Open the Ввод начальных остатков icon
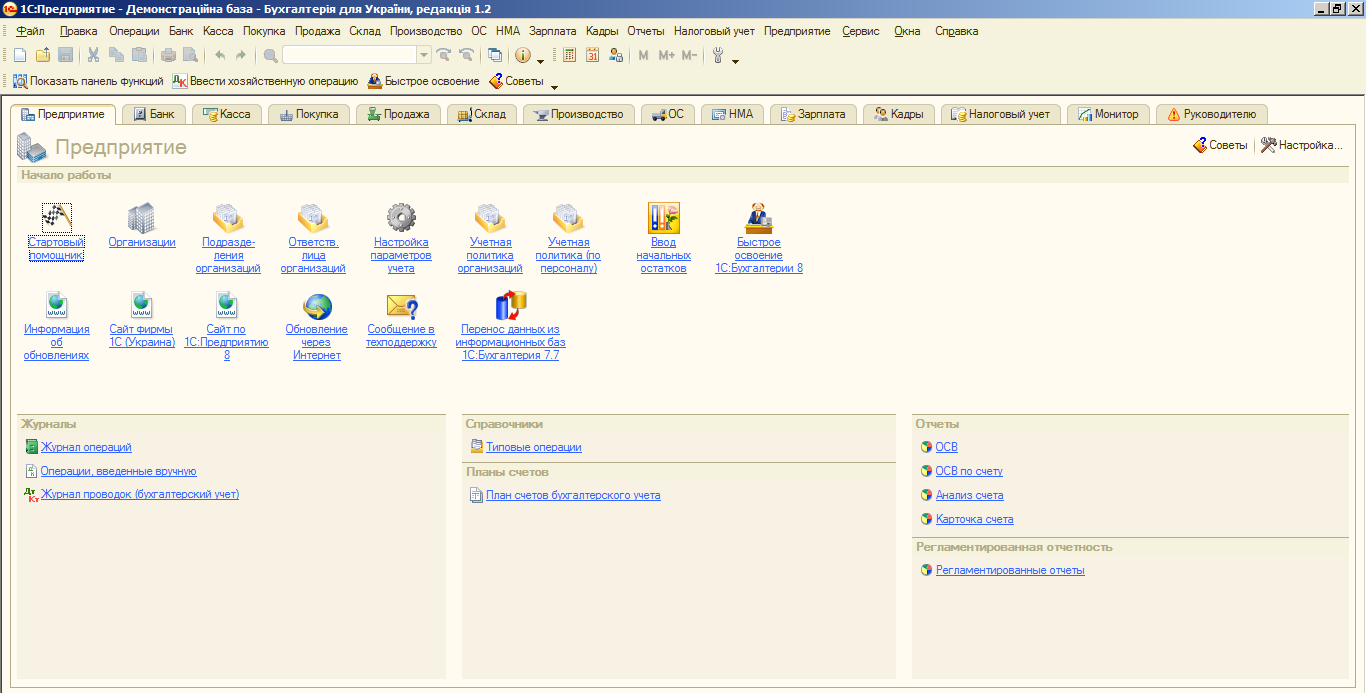Screen dimensions: 1366x693 tap(664, 217)
